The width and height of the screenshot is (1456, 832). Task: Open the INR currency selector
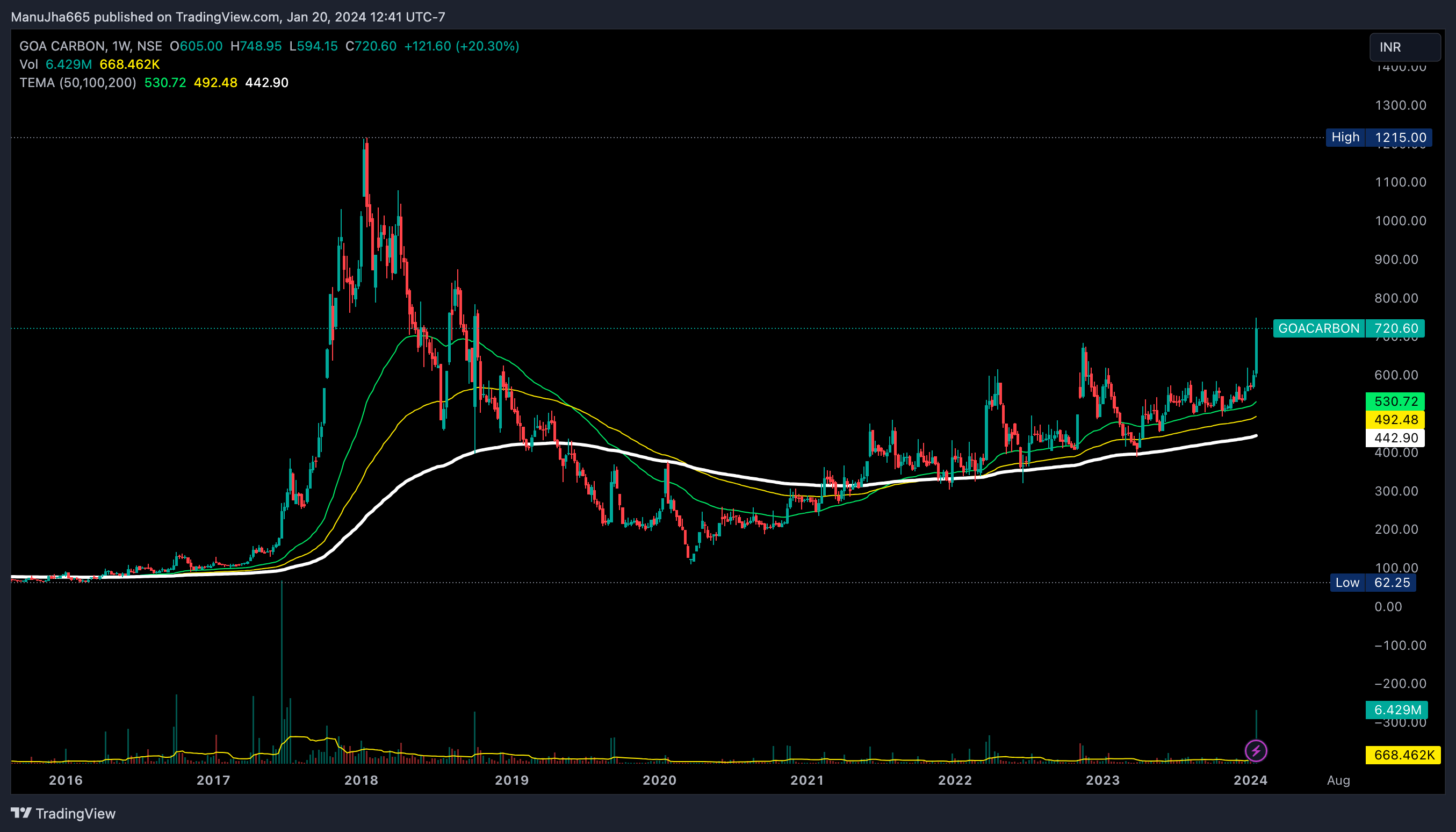point(1404,47)
